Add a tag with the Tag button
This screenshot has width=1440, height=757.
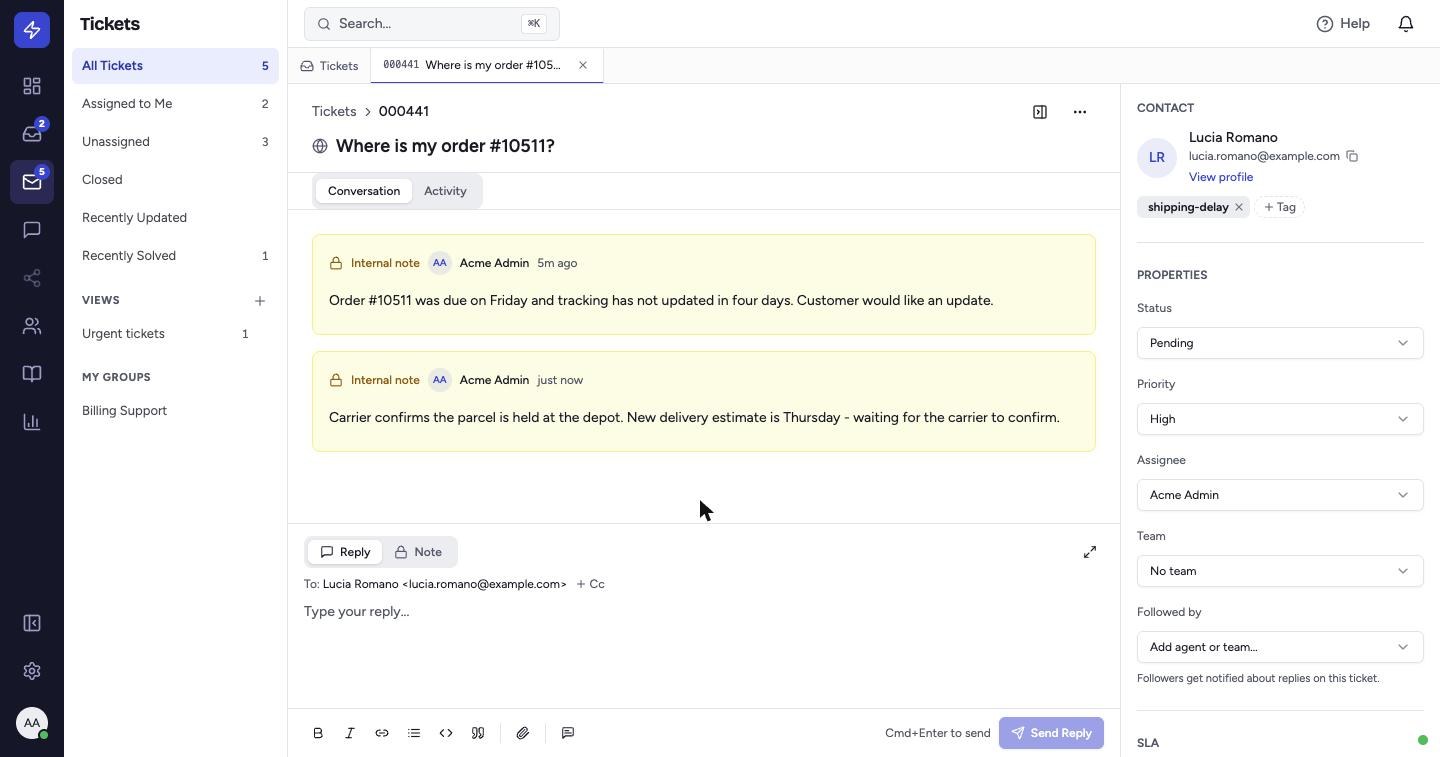1279,207
